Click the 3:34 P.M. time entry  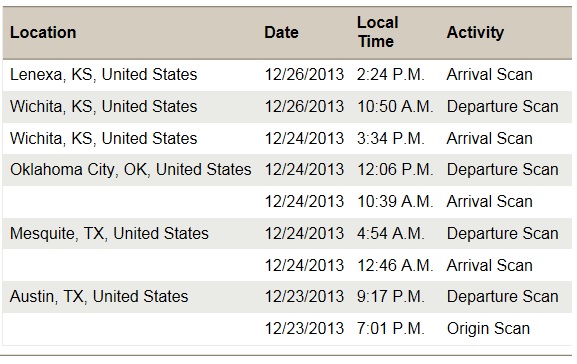click(390, 139)
